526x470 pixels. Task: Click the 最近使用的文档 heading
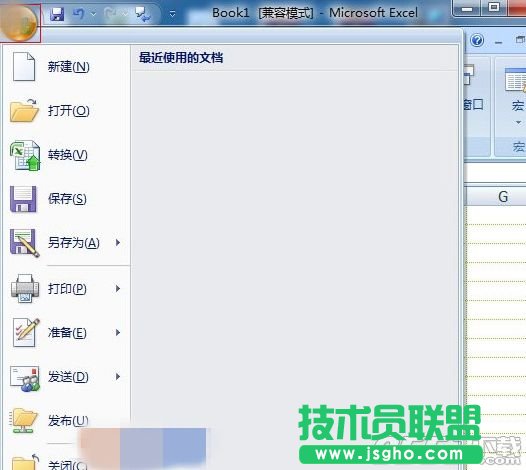(181, 58)
